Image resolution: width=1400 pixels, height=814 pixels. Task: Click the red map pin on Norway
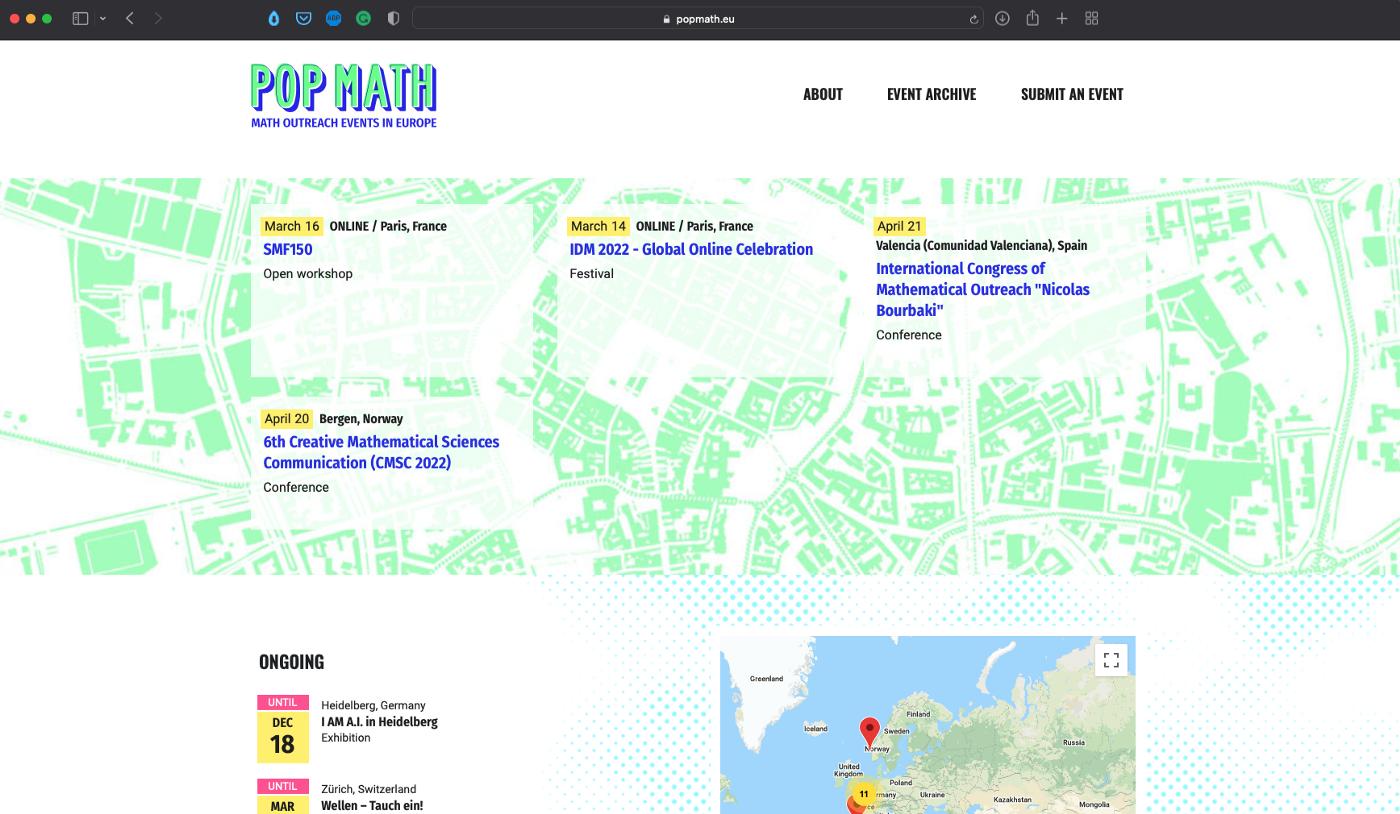click(870, 730)
